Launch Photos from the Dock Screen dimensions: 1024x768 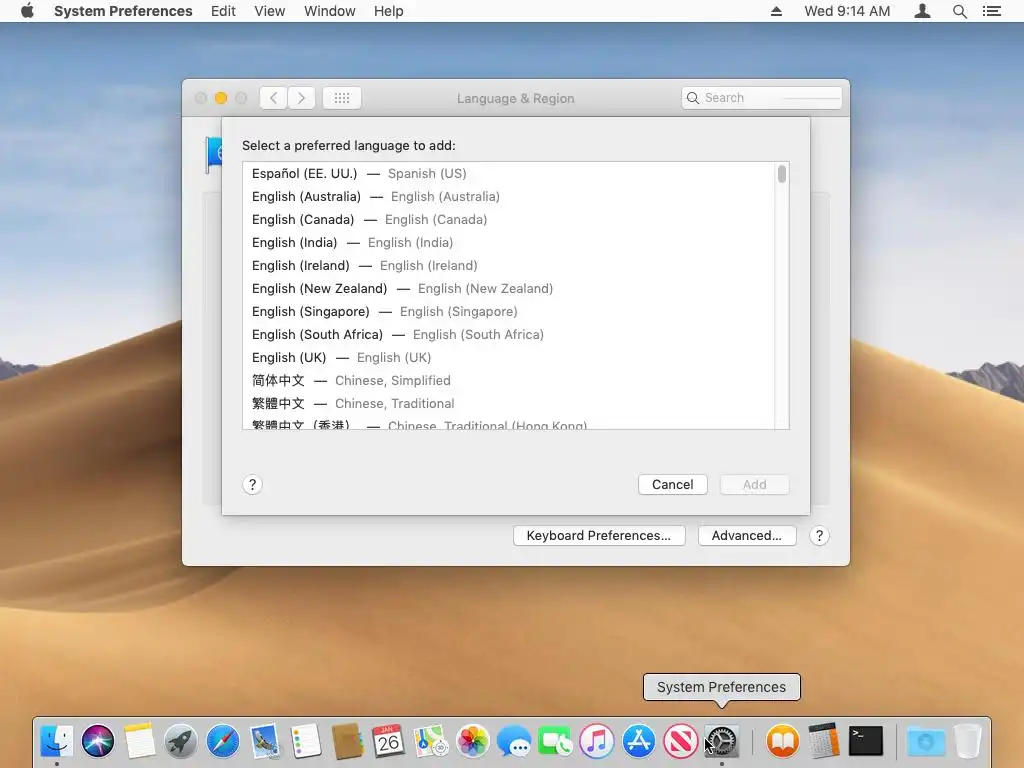tap(472, 741)
